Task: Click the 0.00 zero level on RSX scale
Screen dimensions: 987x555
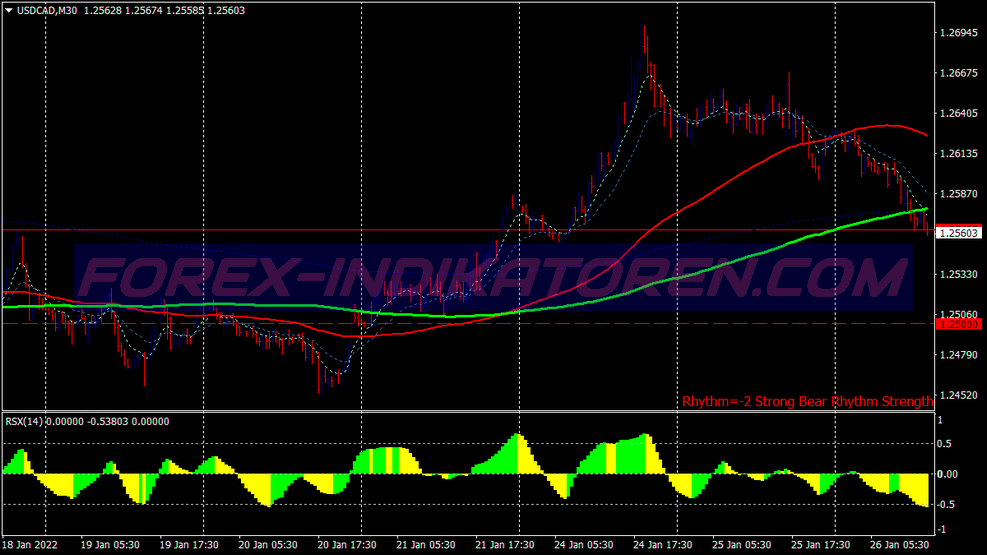Action: coord(948,474)
